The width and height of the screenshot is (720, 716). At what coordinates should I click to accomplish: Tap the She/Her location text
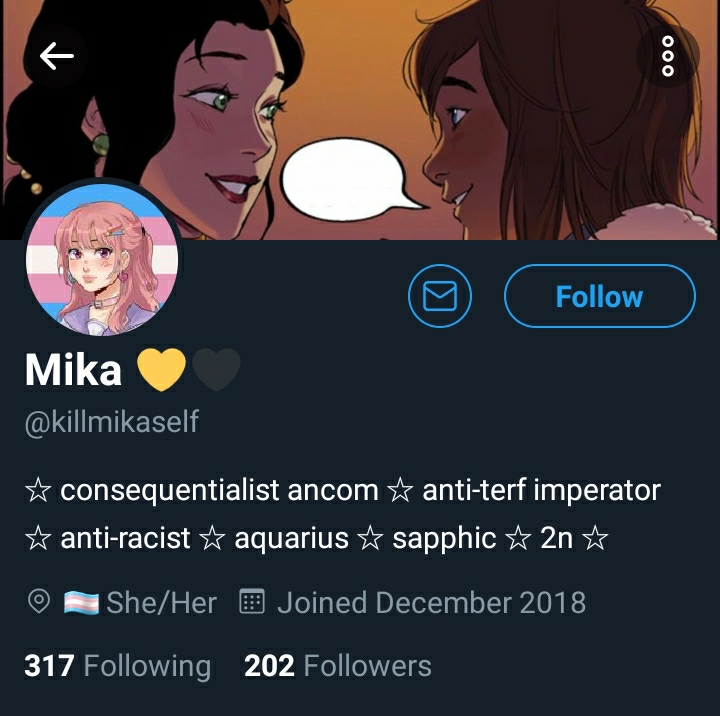pyautogui.click(x=162, y=603)
